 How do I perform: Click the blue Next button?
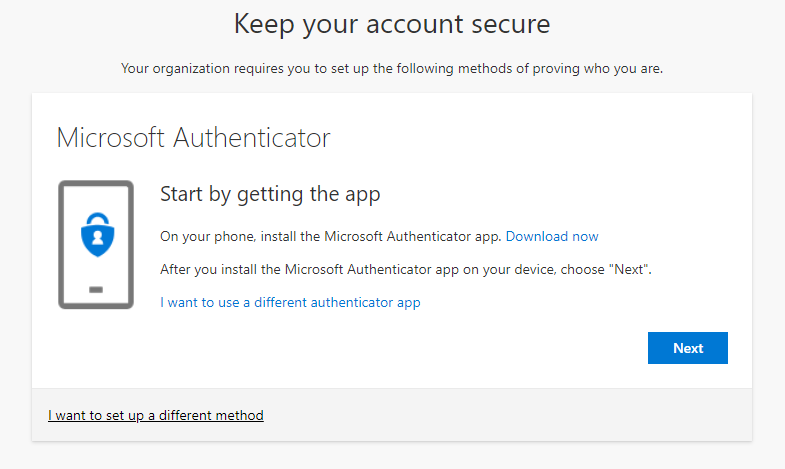[687, 348]
